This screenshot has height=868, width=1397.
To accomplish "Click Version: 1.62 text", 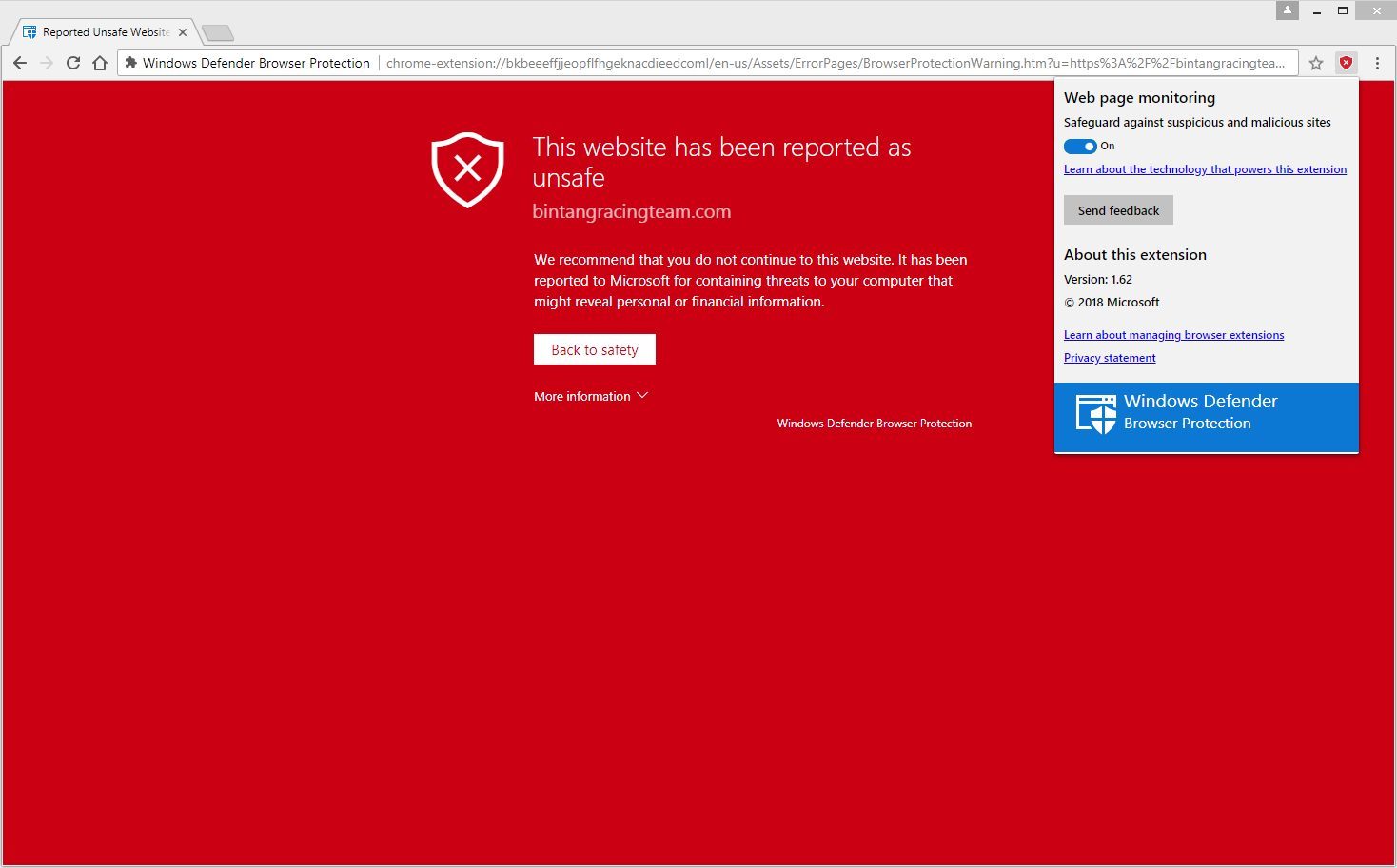I will coord(1098,280).
